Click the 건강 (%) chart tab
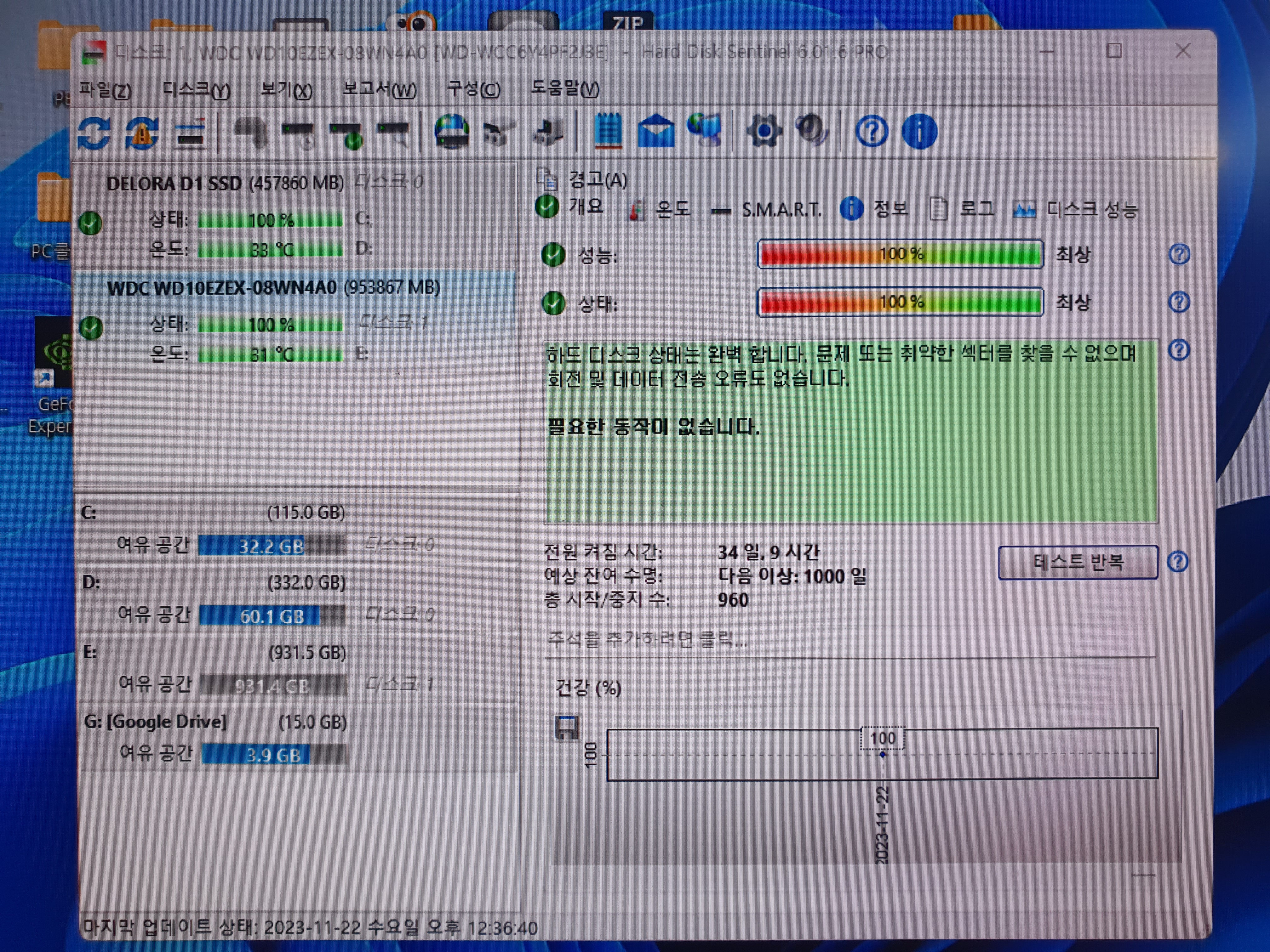 coord(588,688)
